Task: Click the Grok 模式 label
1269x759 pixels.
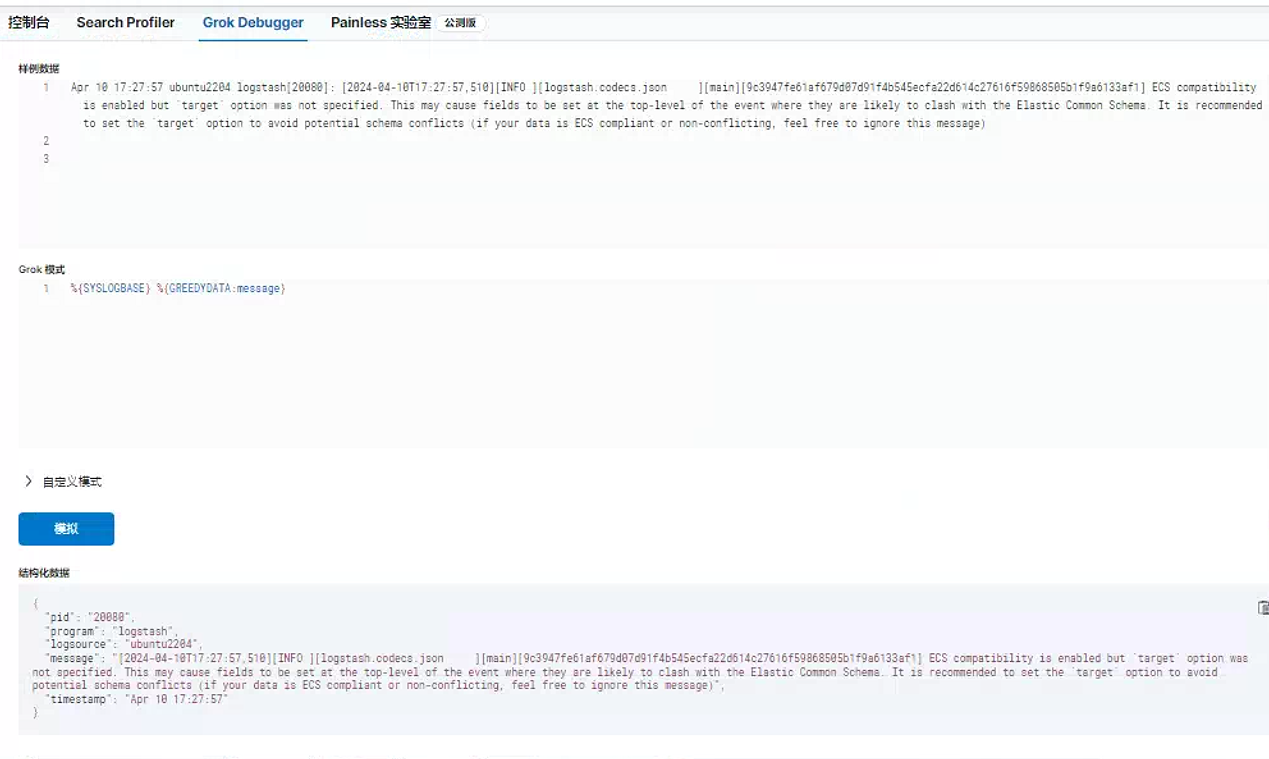Action: pyautogui.click(x=42, y=270)
